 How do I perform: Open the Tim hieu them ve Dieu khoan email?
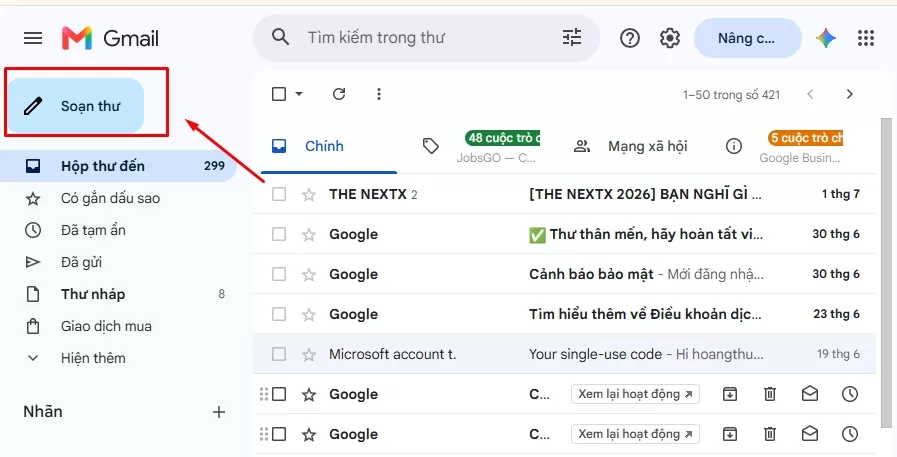tap(645, 314)
